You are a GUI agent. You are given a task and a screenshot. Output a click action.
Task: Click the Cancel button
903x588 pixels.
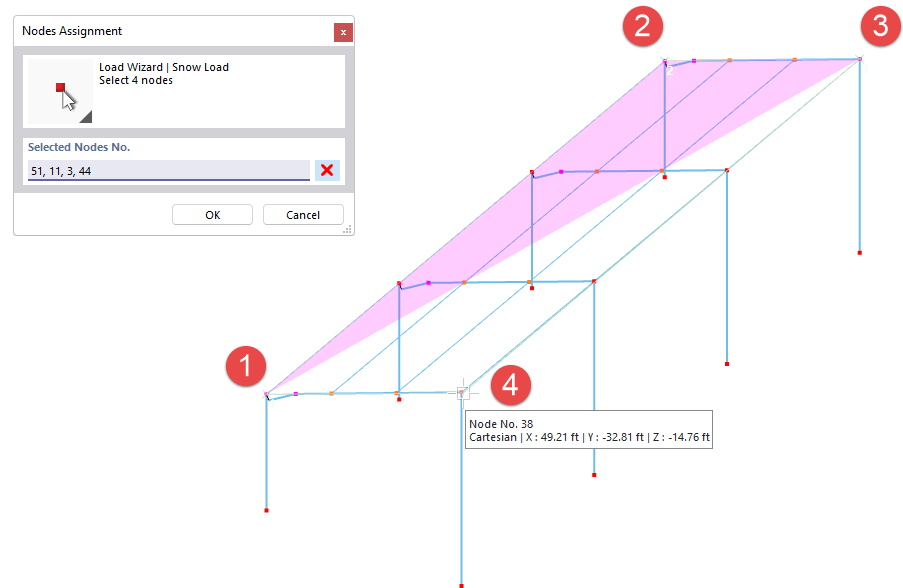(x=303, y=215)
